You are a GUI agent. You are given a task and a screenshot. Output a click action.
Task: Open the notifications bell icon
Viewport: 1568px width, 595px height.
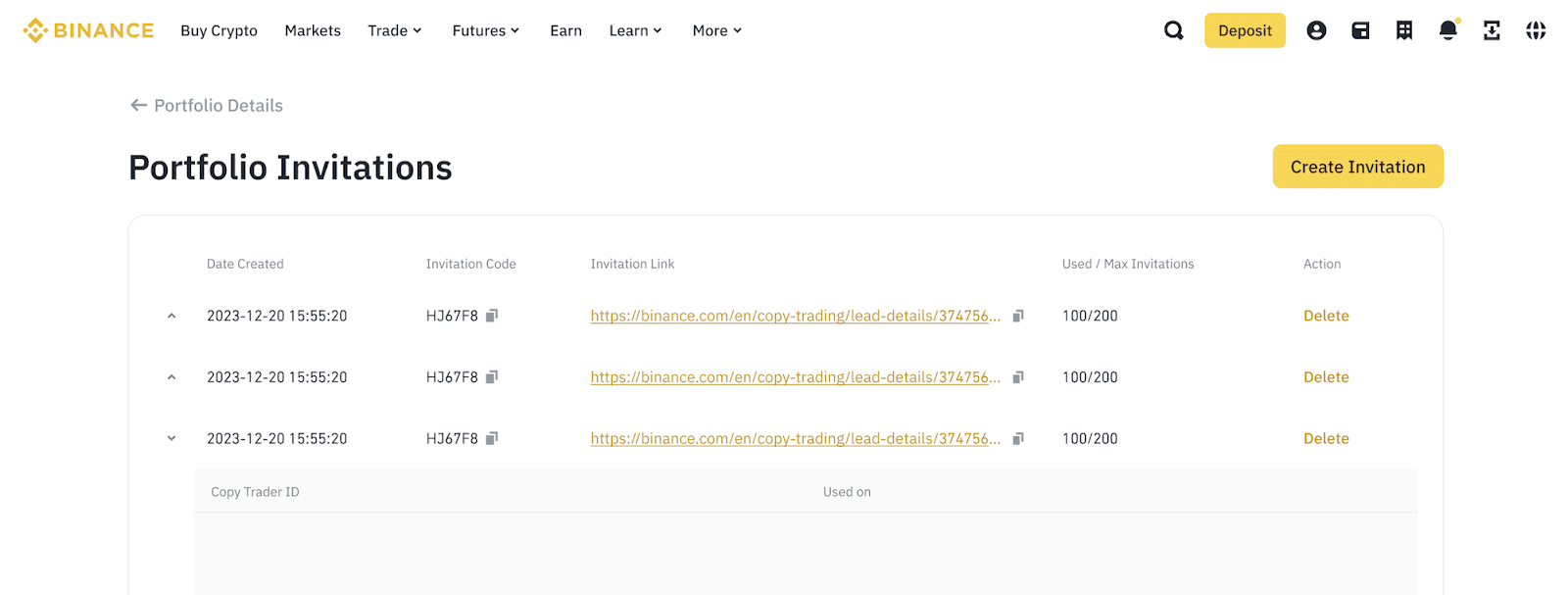click(x=1448, y=30)
